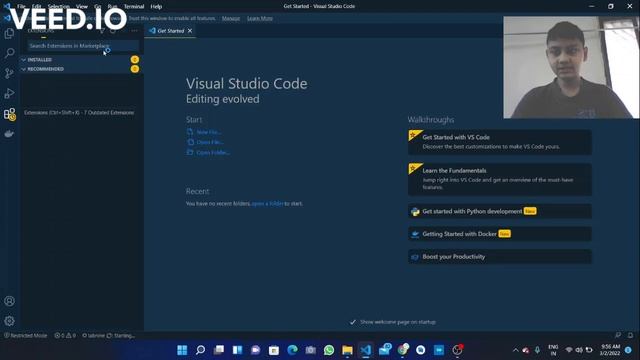Show hidden system tray icons
This screenshot has height=360, width=640.
coord(516,350)
